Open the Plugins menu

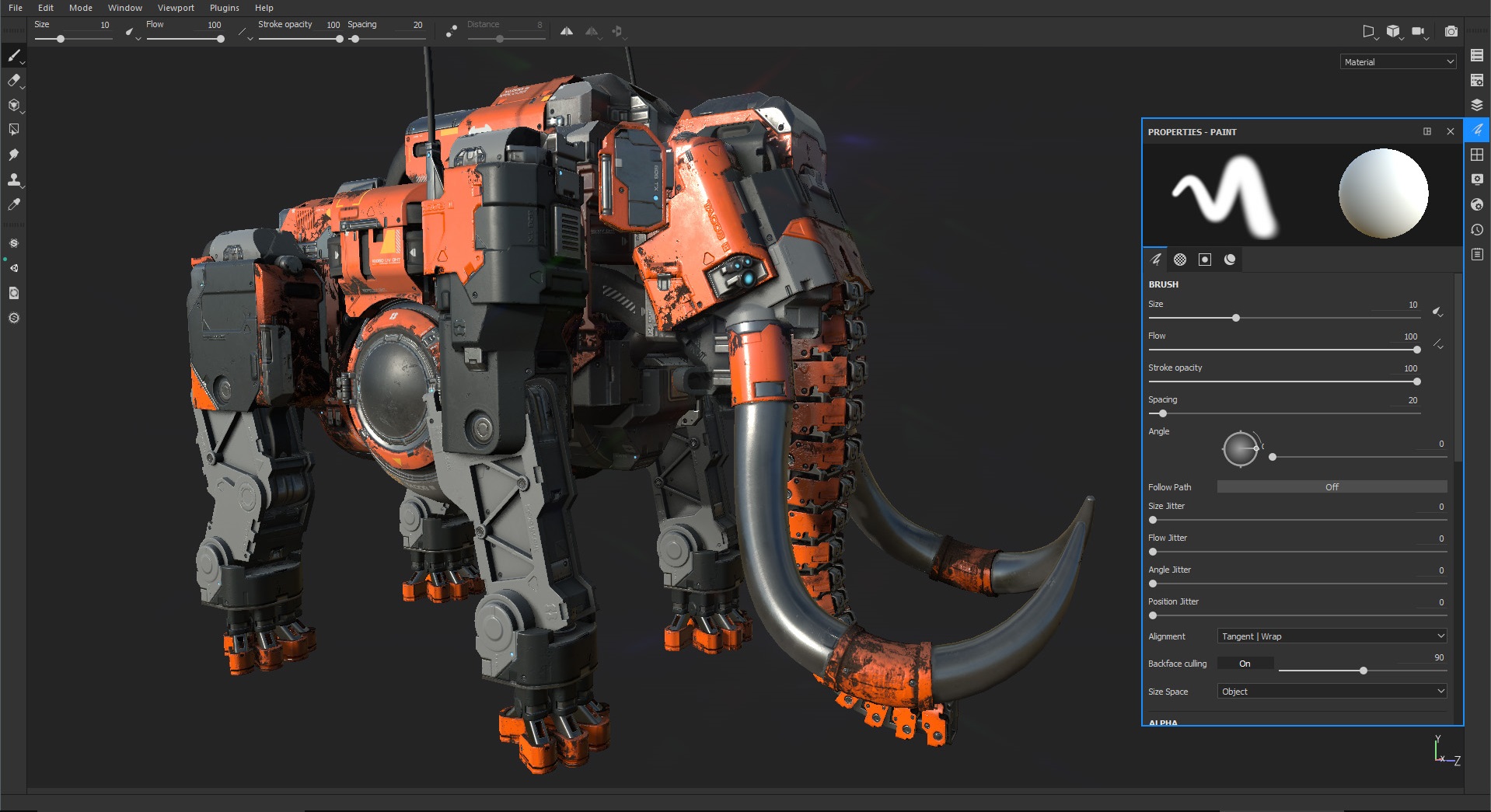(x=225, y=8)
